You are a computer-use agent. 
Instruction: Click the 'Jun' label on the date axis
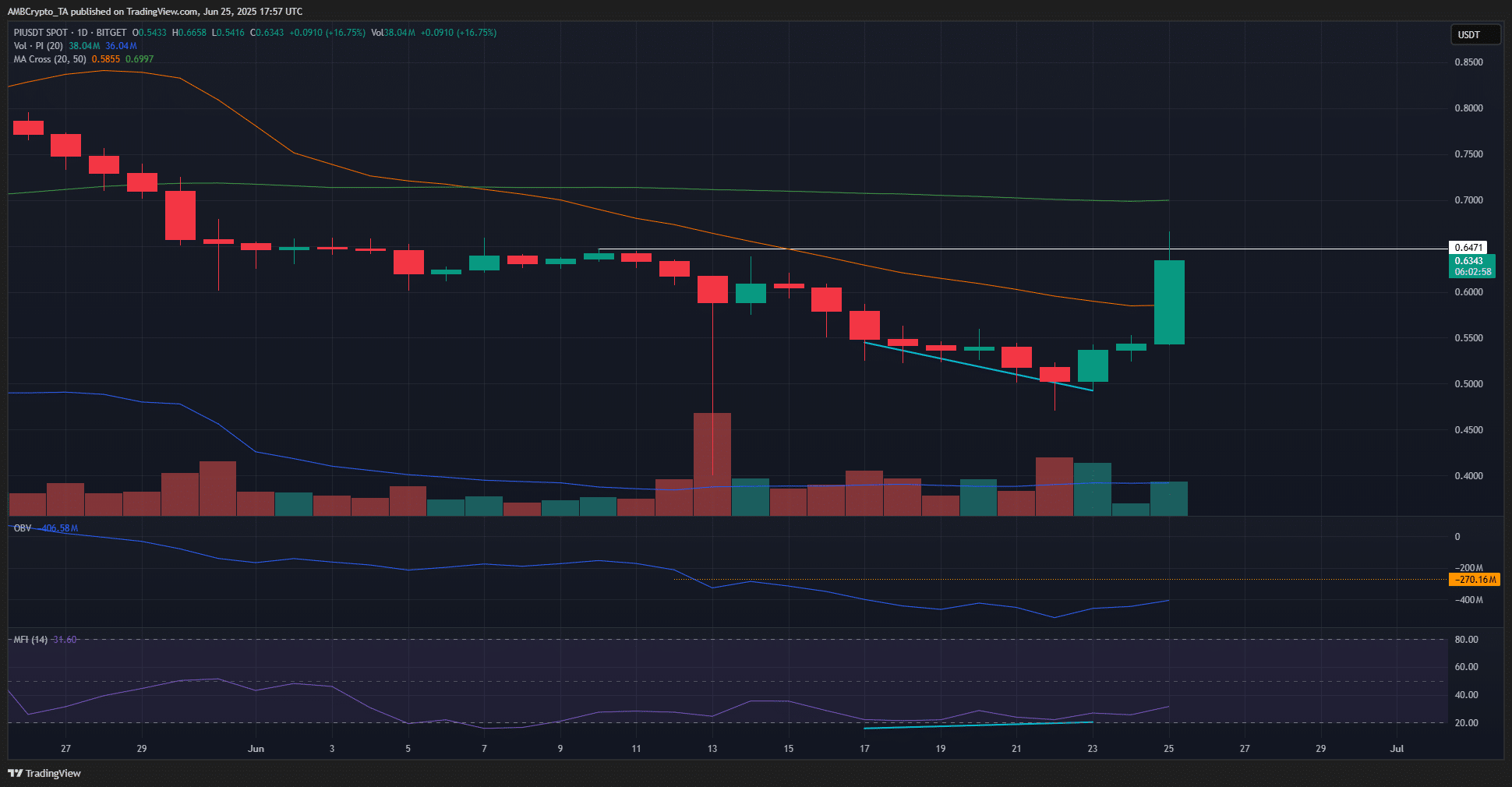(256, 749)
